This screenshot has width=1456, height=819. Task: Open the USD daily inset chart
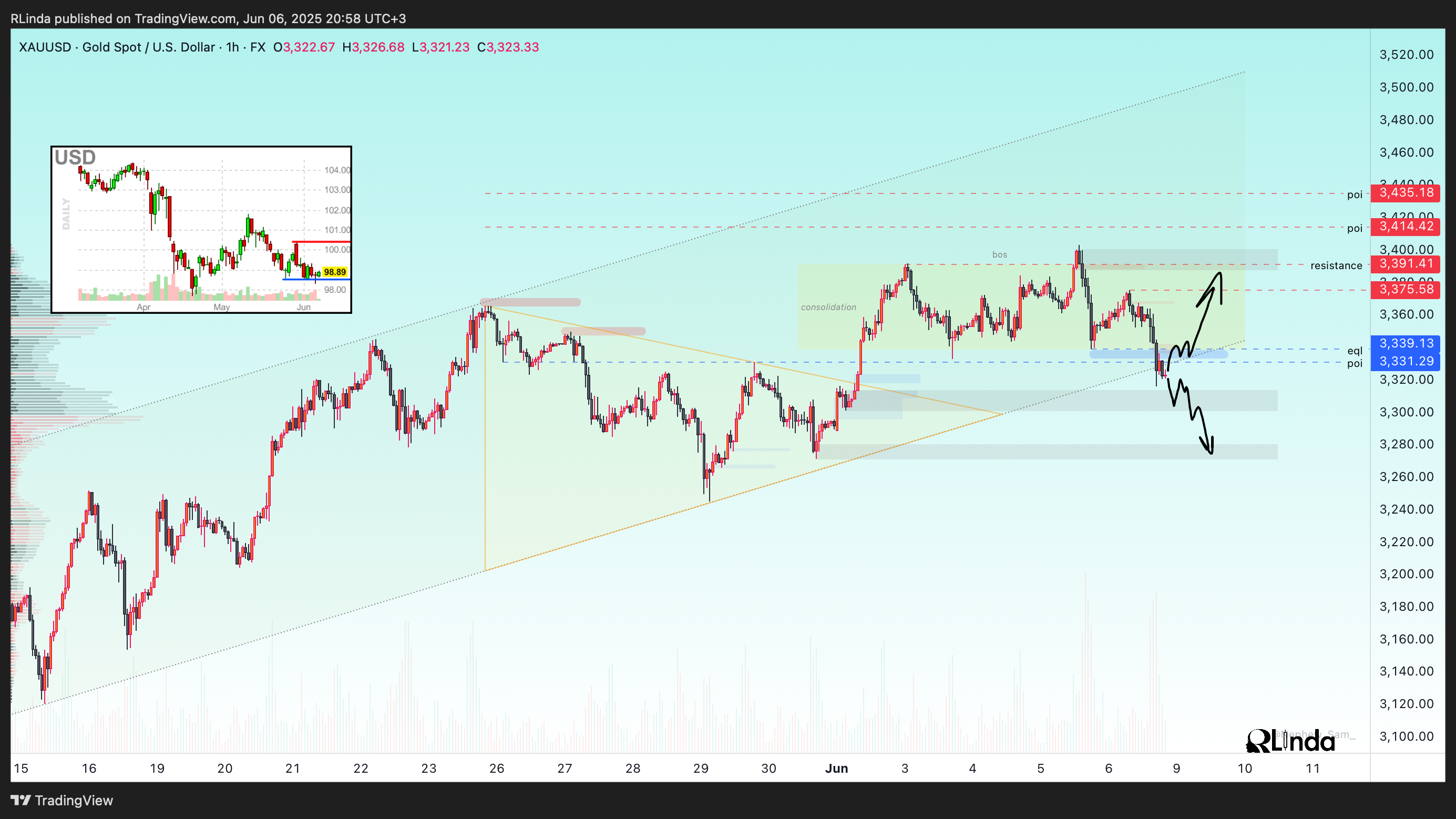point(201,230)
